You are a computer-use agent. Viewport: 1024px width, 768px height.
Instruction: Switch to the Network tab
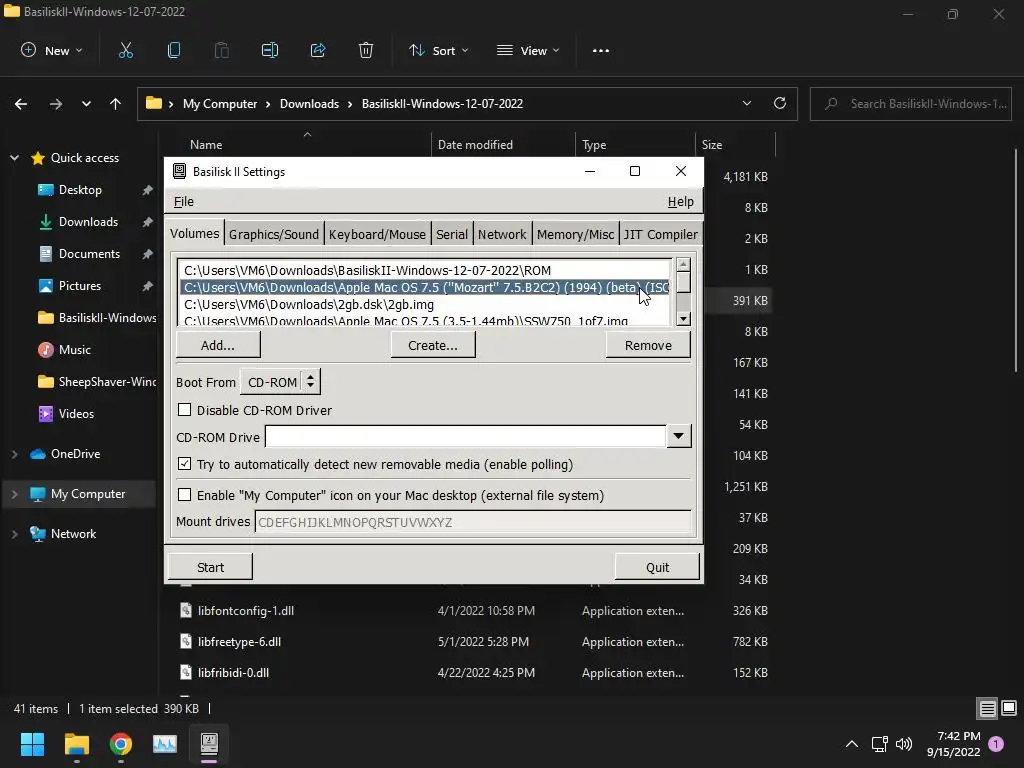coord(502,234)
